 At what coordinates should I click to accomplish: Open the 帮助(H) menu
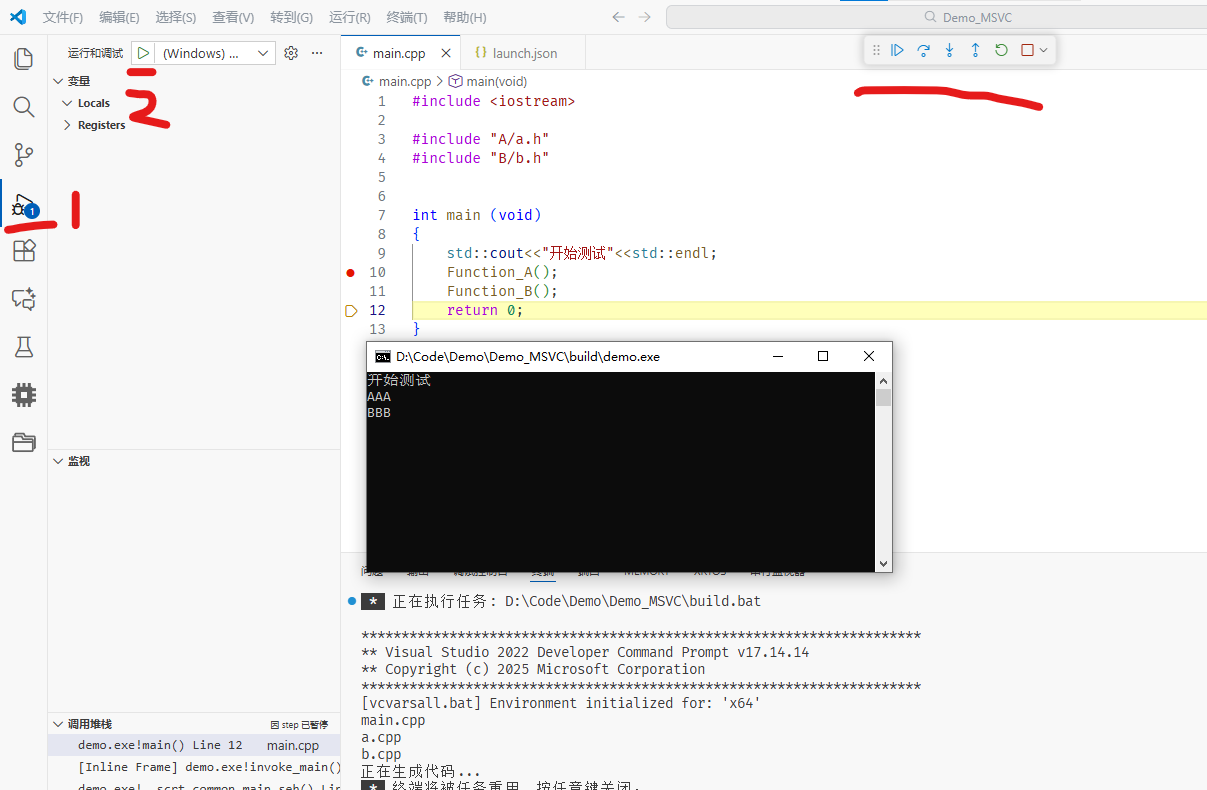(464, 17)
